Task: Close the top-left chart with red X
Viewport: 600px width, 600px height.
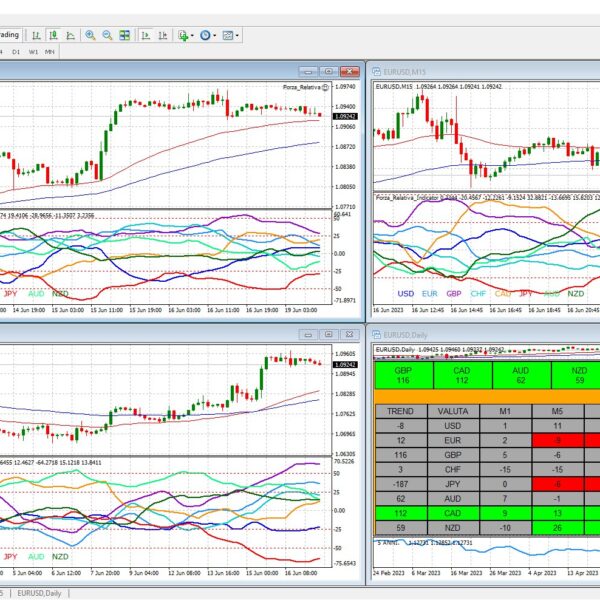Action: click(349, 72)
